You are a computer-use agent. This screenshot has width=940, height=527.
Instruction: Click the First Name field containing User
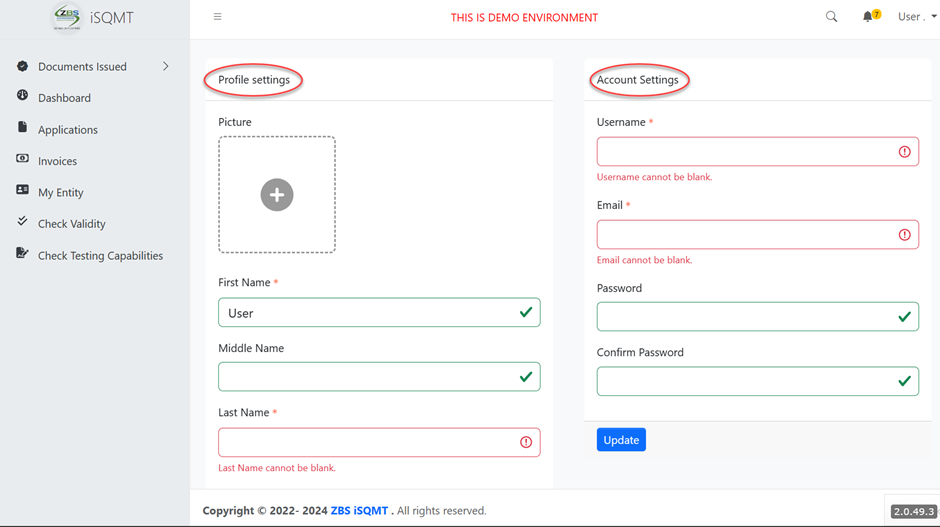pos(367,313)
